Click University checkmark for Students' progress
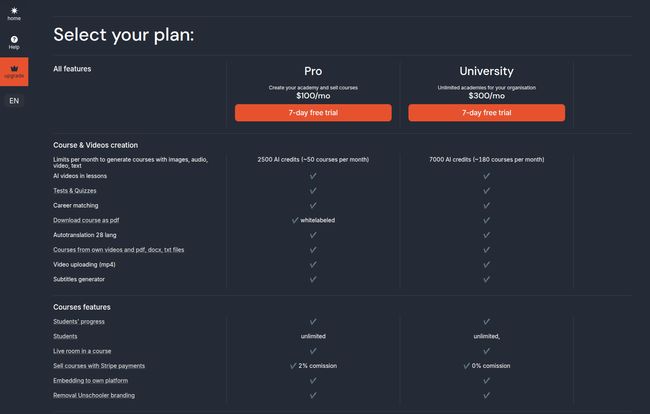 tap(486, 322)
